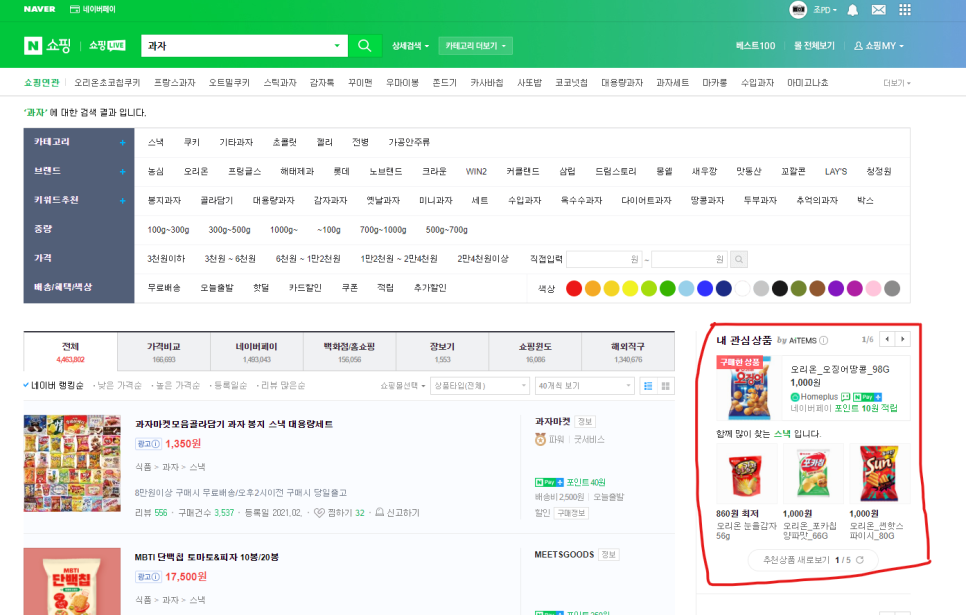966x615 pixels.
Task: Click the minimum price input field
Action: (604, 259)
